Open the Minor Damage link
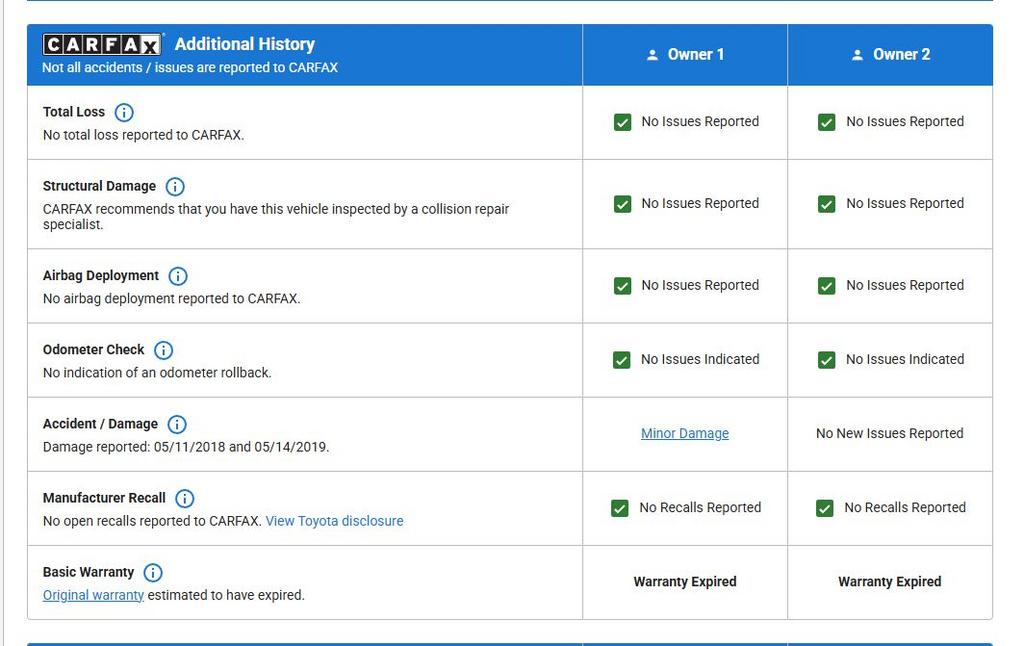Screen dimensions: 1024x646 pos(684,433)
